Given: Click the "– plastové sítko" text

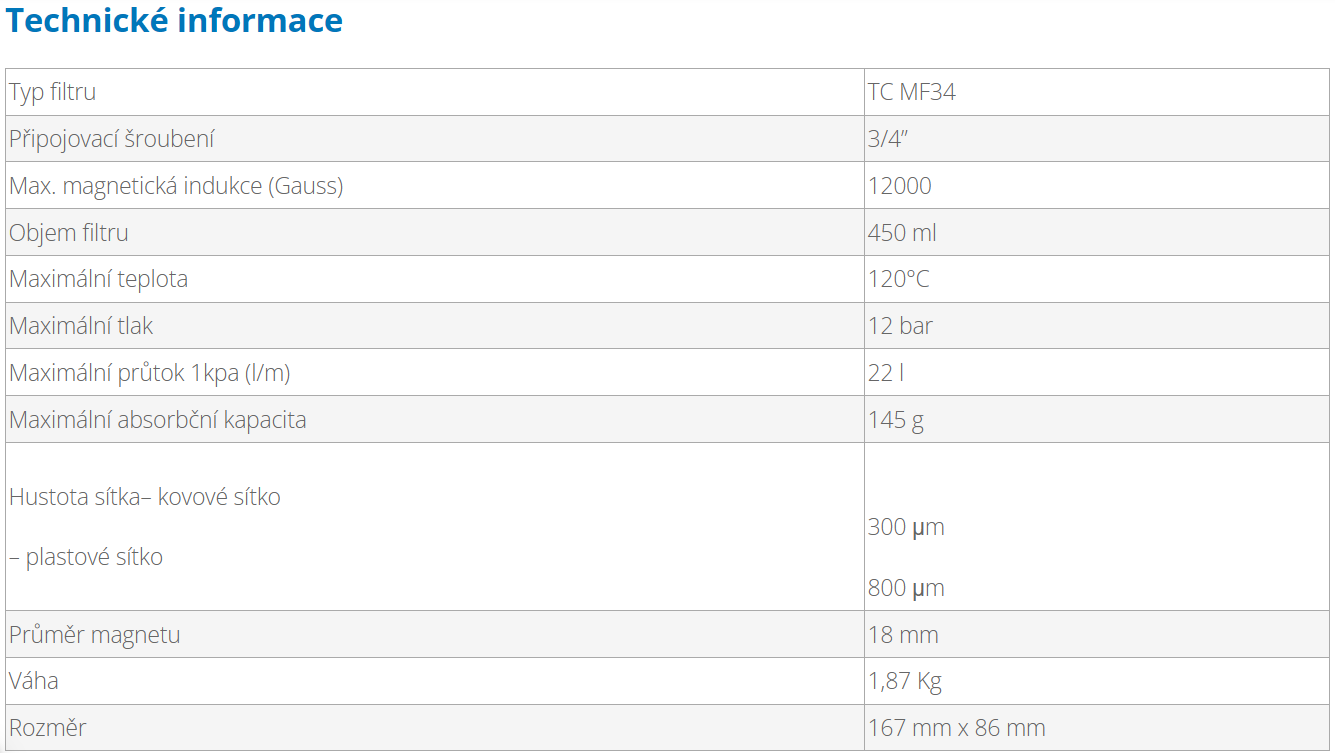Looking at the screenshot, I should coord(86,557).
